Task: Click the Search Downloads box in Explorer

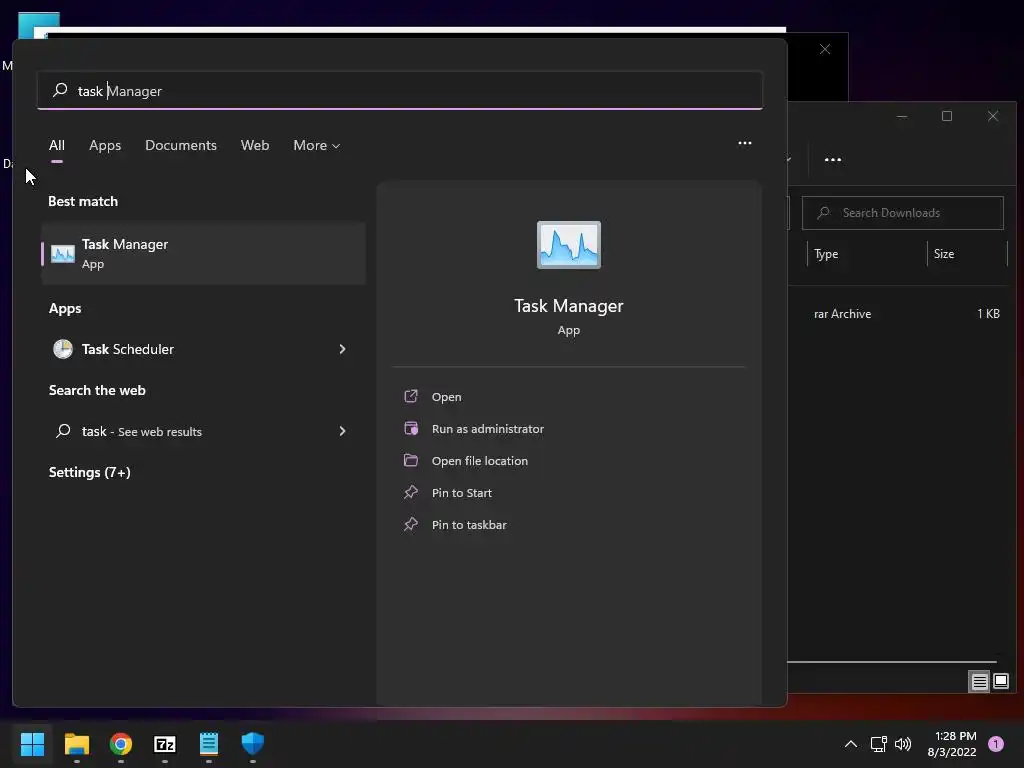Action: 903,213
